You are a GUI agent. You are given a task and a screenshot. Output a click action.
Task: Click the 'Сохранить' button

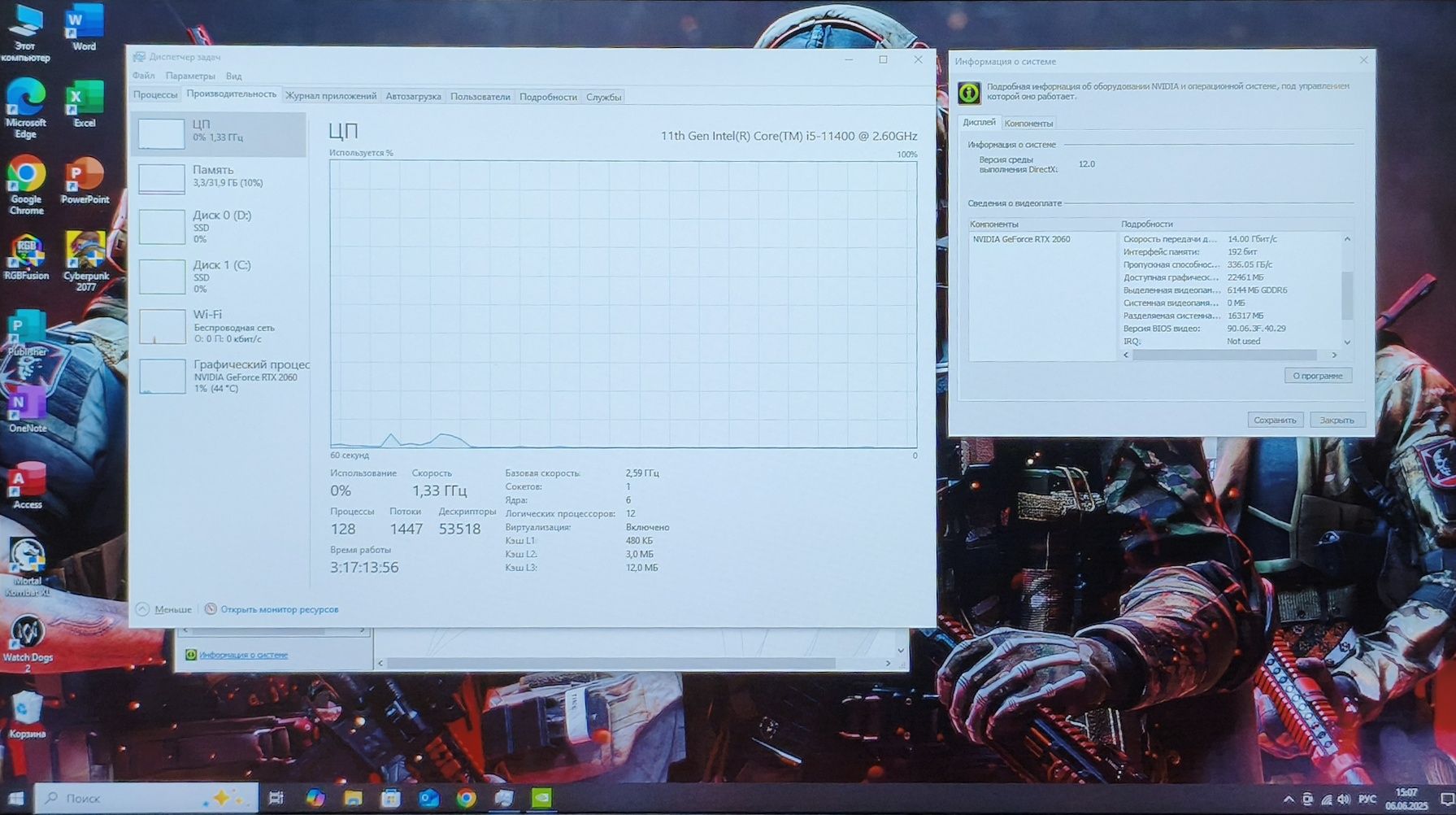tap(1275, 420)
